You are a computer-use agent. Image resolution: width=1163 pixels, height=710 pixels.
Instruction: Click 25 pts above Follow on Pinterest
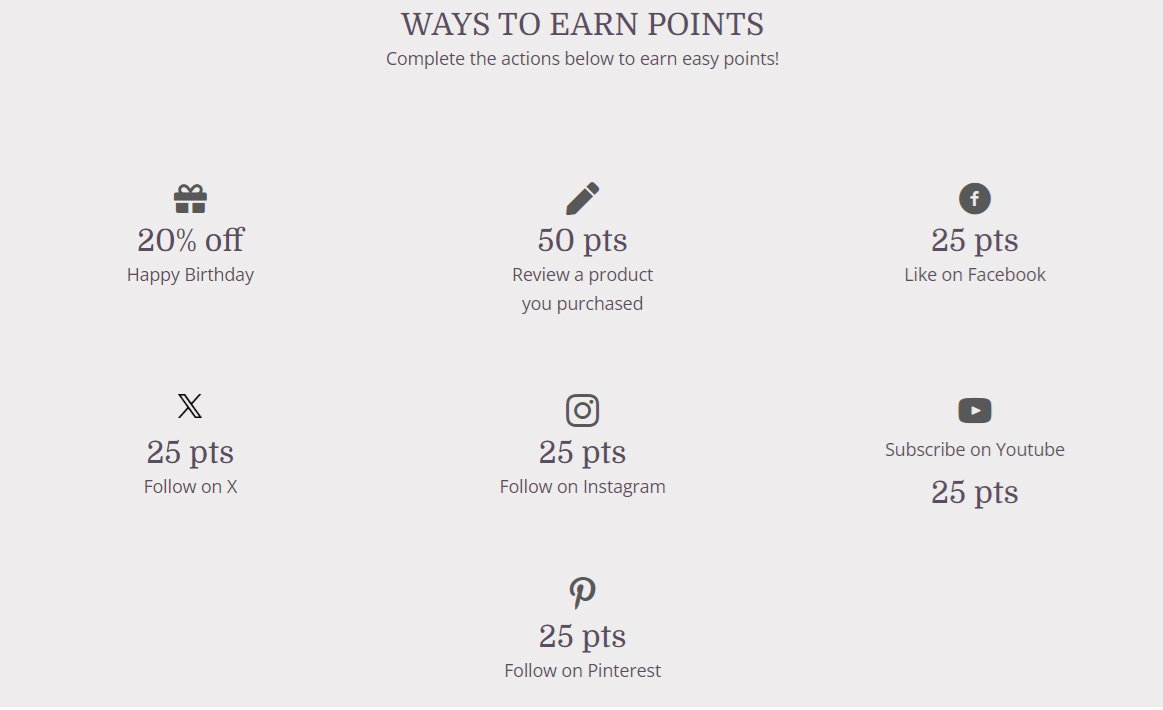582,637
